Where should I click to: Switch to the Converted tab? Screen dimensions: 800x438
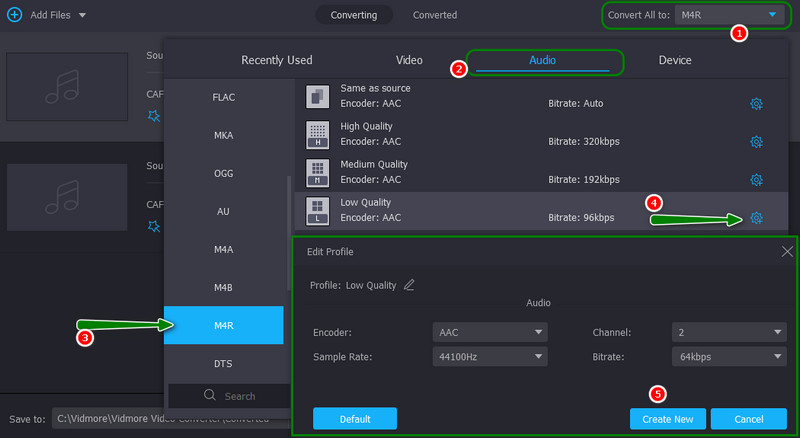pos(435,15)
